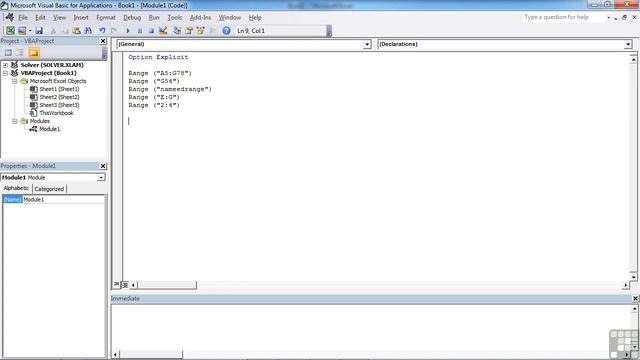Click the blue Help question mark icon
640x360 pixels.
(x=227, y=31)
